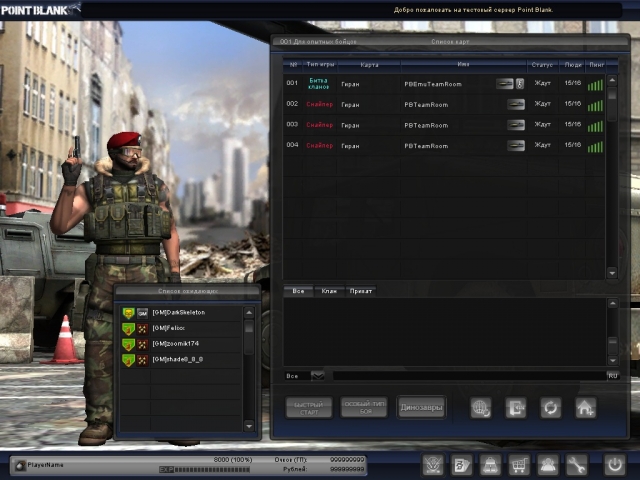Click 15/16 player count in row 003
The height and width of the screenshot is (480, 640).
point(573,124)
